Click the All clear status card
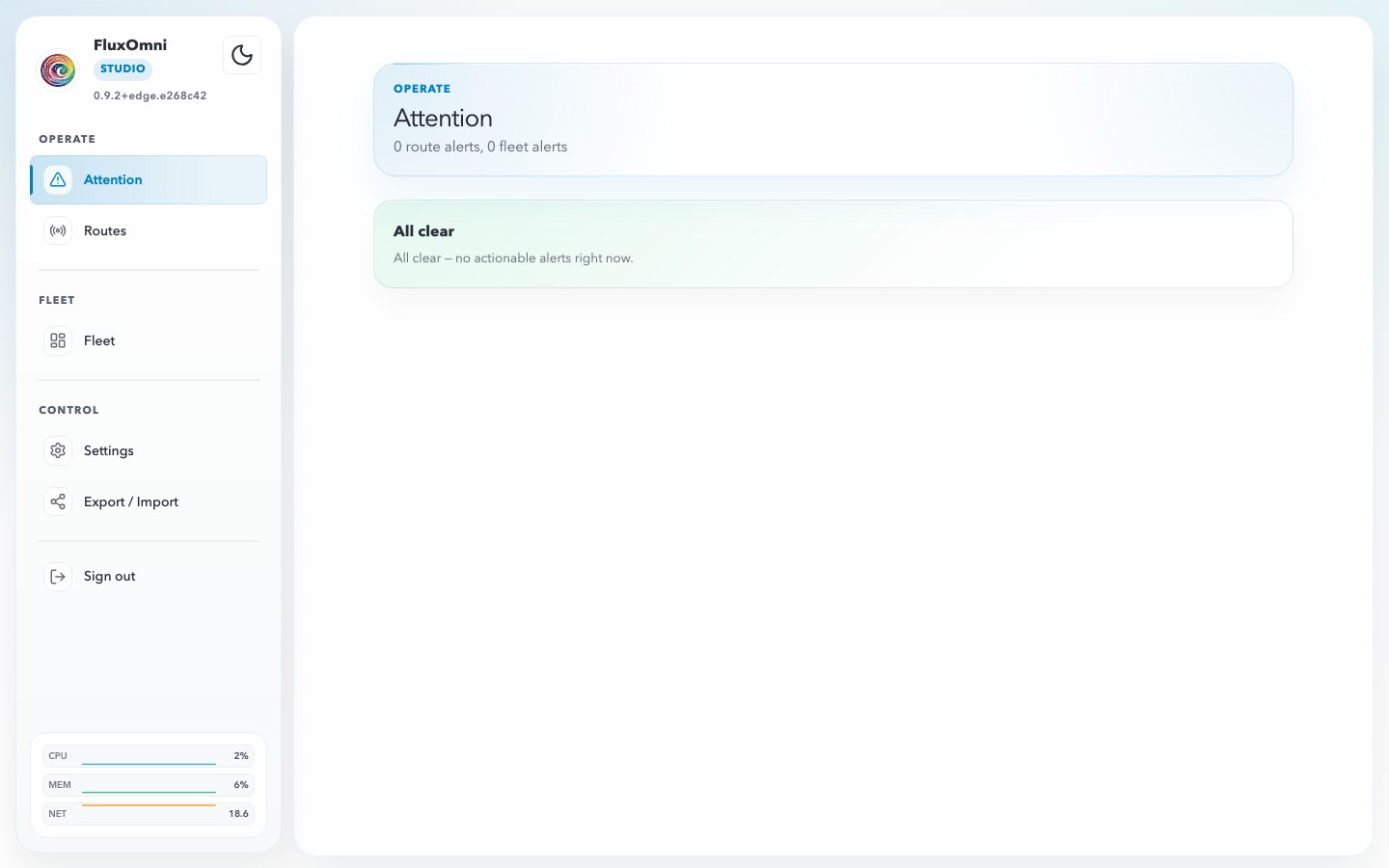Image resolution: width=1389 pixels, height=868 pixels. click(832, 244)
